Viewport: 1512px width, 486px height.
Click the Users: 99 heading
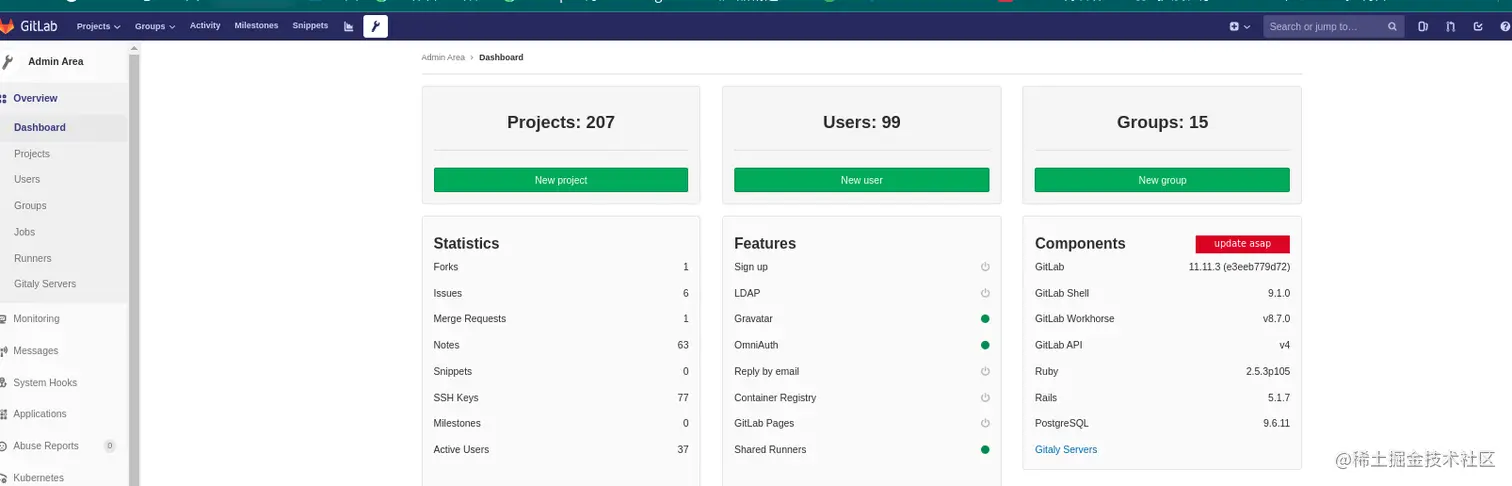(x=862, y=122)
